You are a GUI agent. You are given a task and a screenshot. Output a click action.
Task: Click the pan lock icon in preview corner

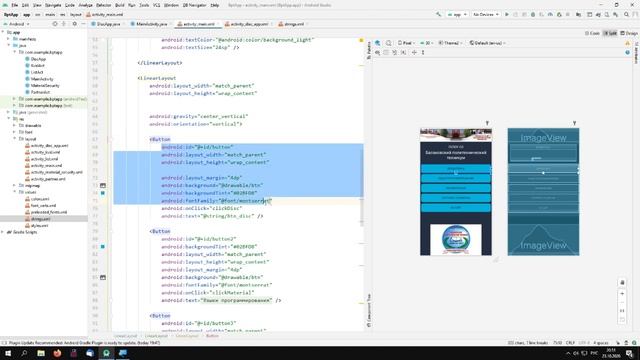(x=622, y=282)
